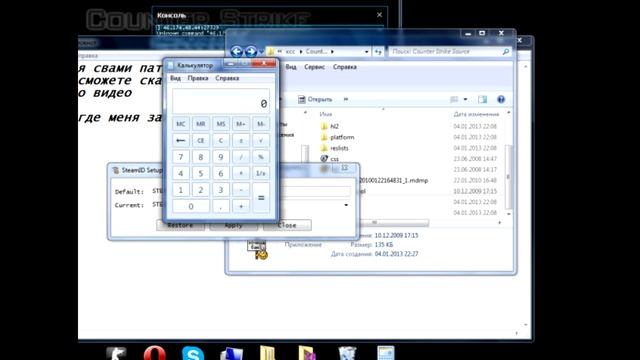Click the calculator M- key
The image size is (640, 360).
tap(261, 124)
